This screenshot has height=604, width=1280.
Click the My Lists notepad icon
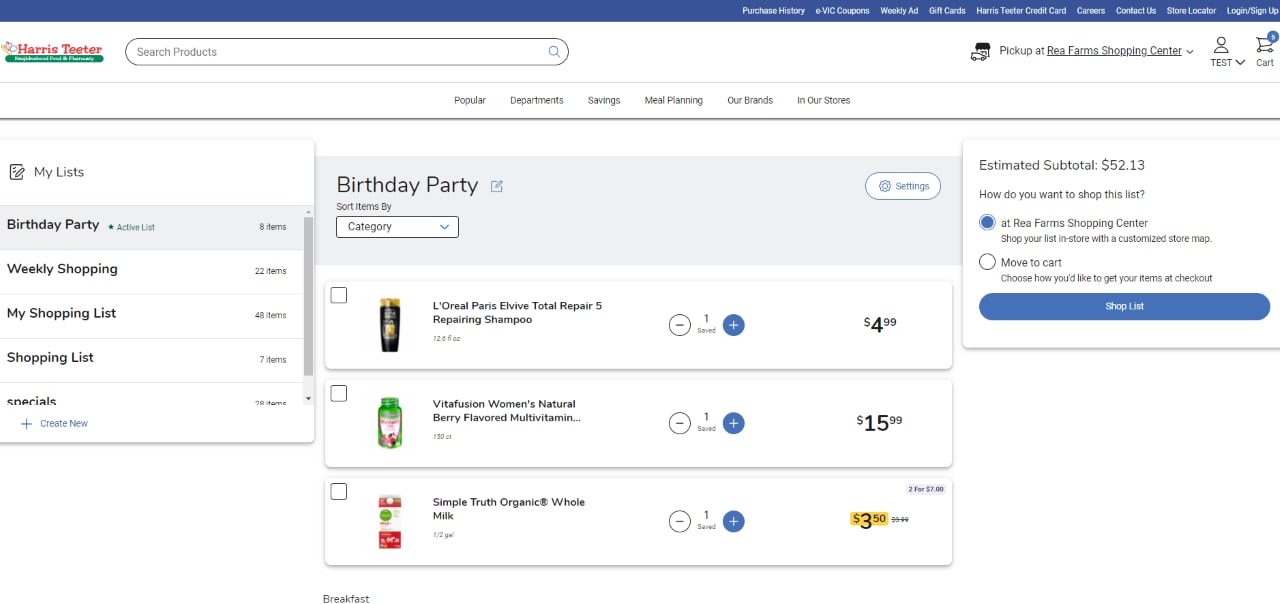pos(17,172)
